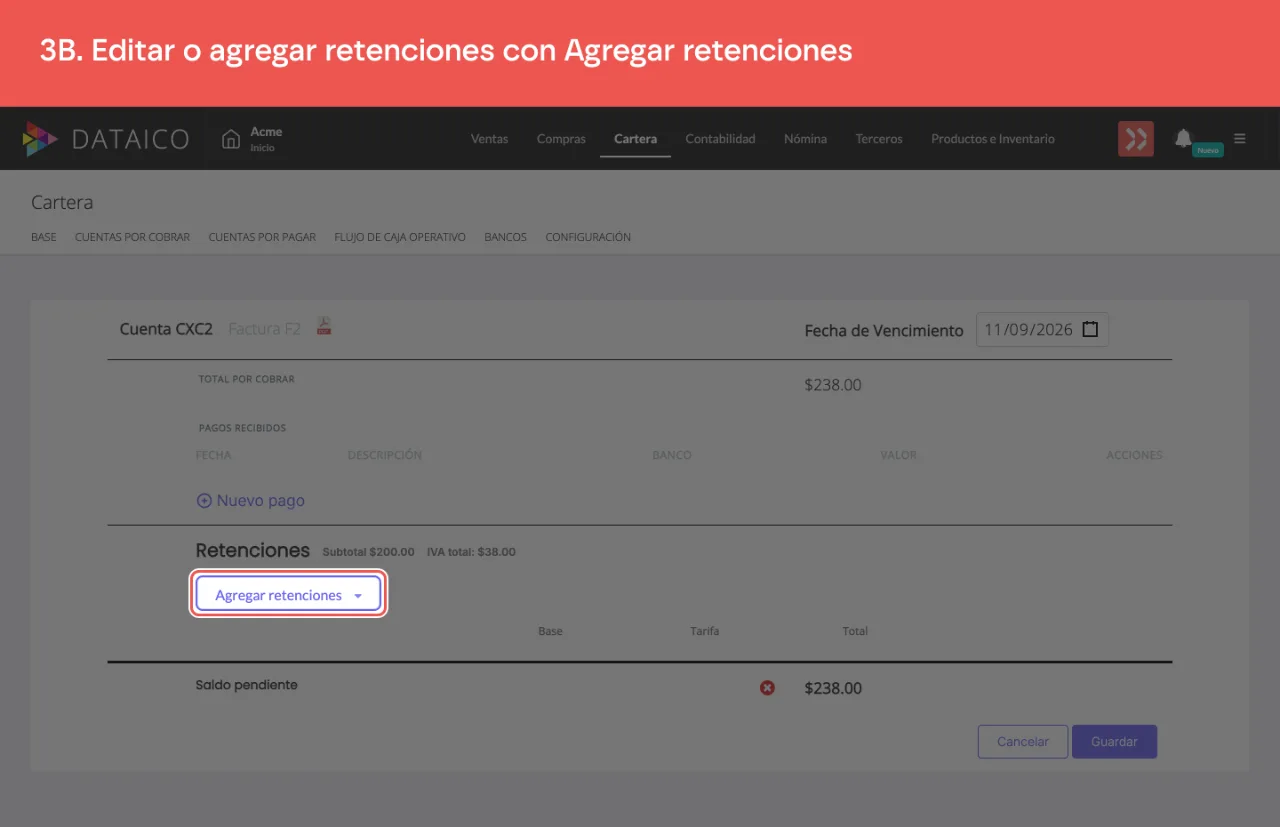Click the IVA total: $38.00 text

click(471, 552)
